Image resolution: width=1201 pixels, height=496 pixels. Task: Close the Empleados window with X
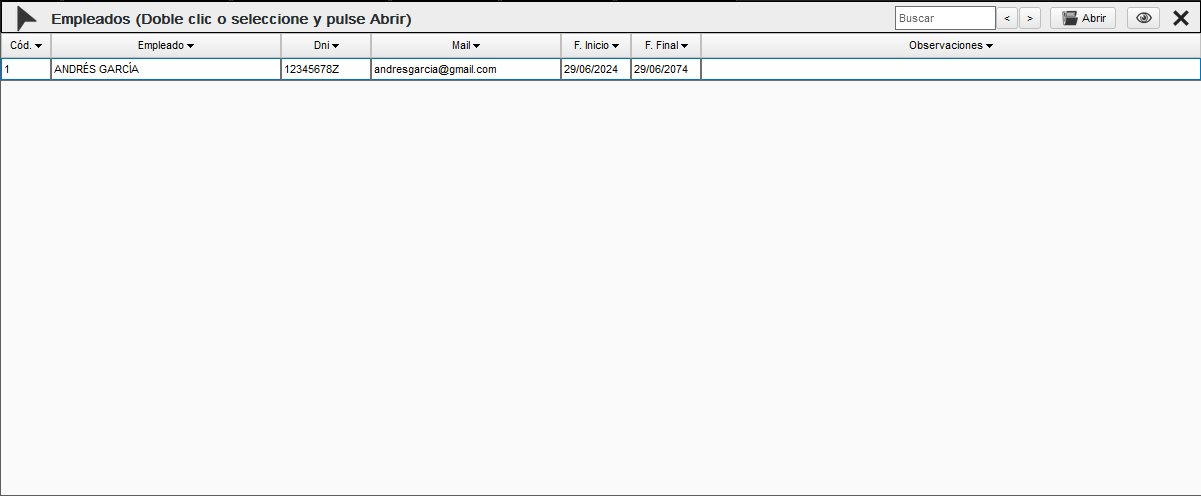pos(1181,18)
